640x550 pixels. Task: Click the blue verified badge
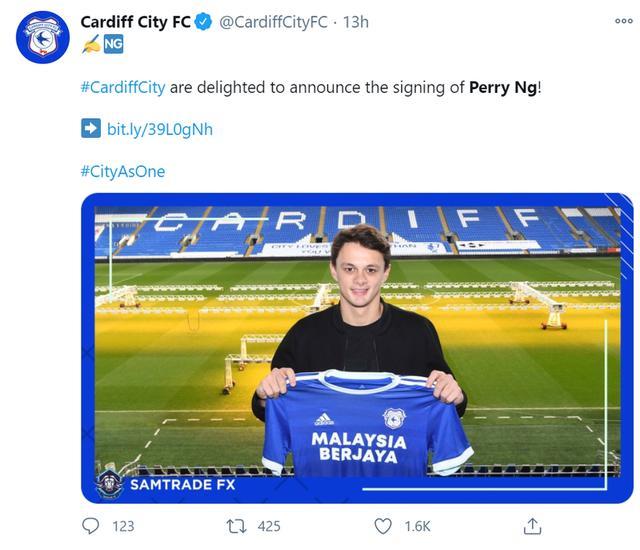point(202,22)
